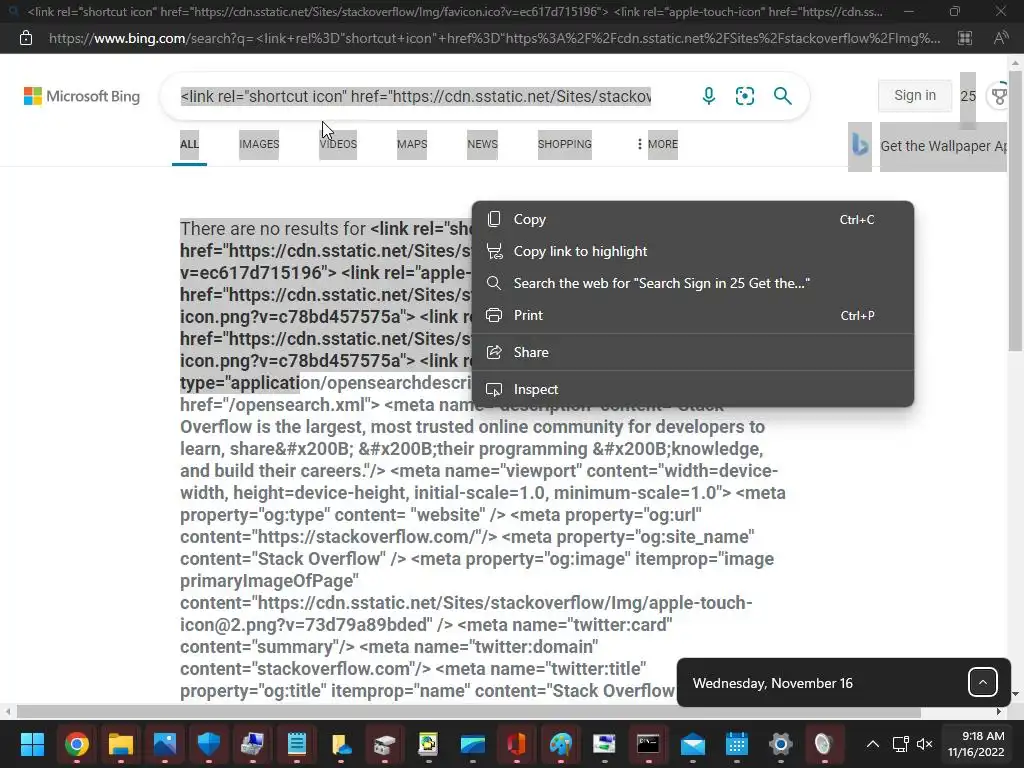Switch to the ALL results tab
Screen dimensions: 1024x768
pyautogui.click(x=189, y=144)
